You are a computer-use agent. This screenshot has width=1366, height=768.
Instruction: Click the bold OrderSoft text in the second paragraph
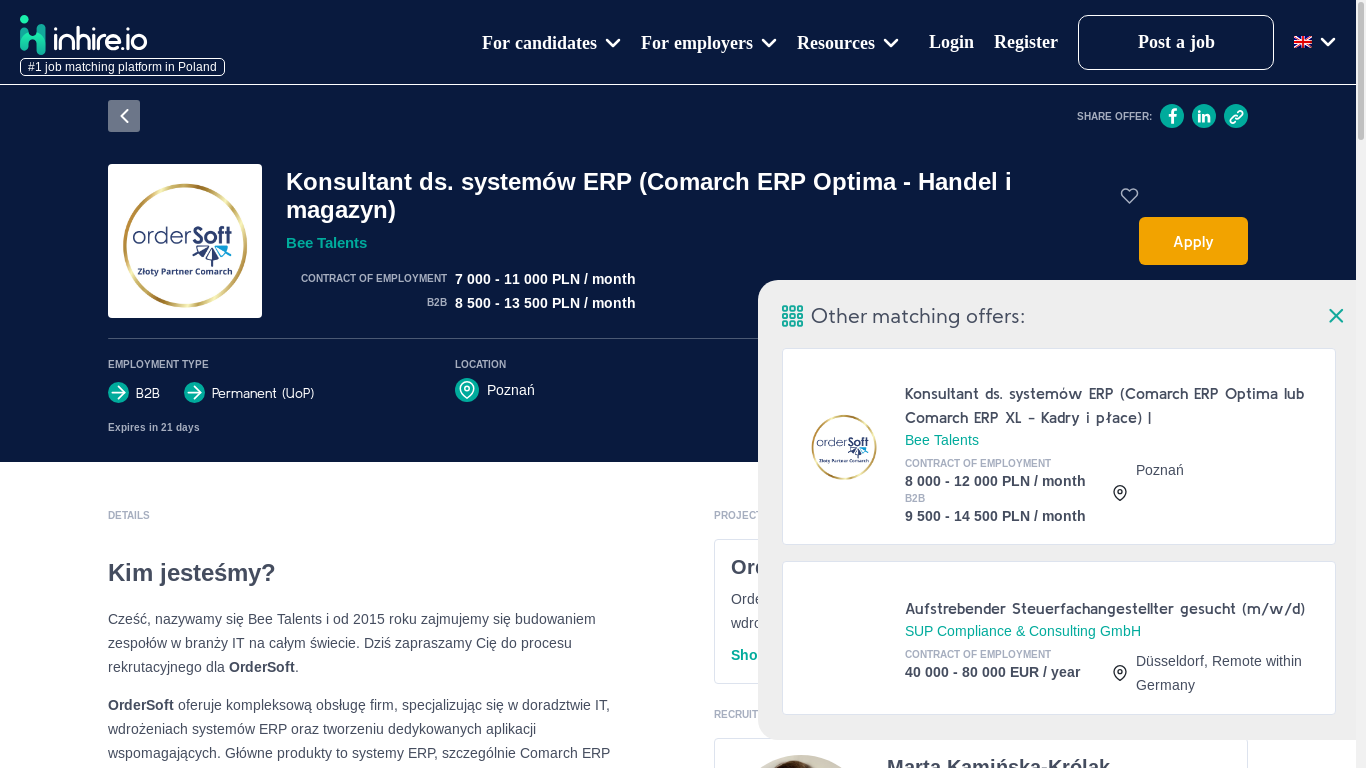pyautogui.click(x=141, y=705)
